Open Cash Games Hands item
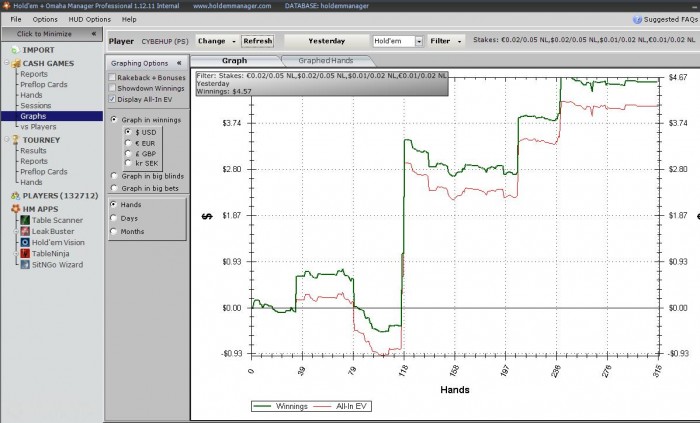Viewport: 700px width, 423px height. (31, 95)
